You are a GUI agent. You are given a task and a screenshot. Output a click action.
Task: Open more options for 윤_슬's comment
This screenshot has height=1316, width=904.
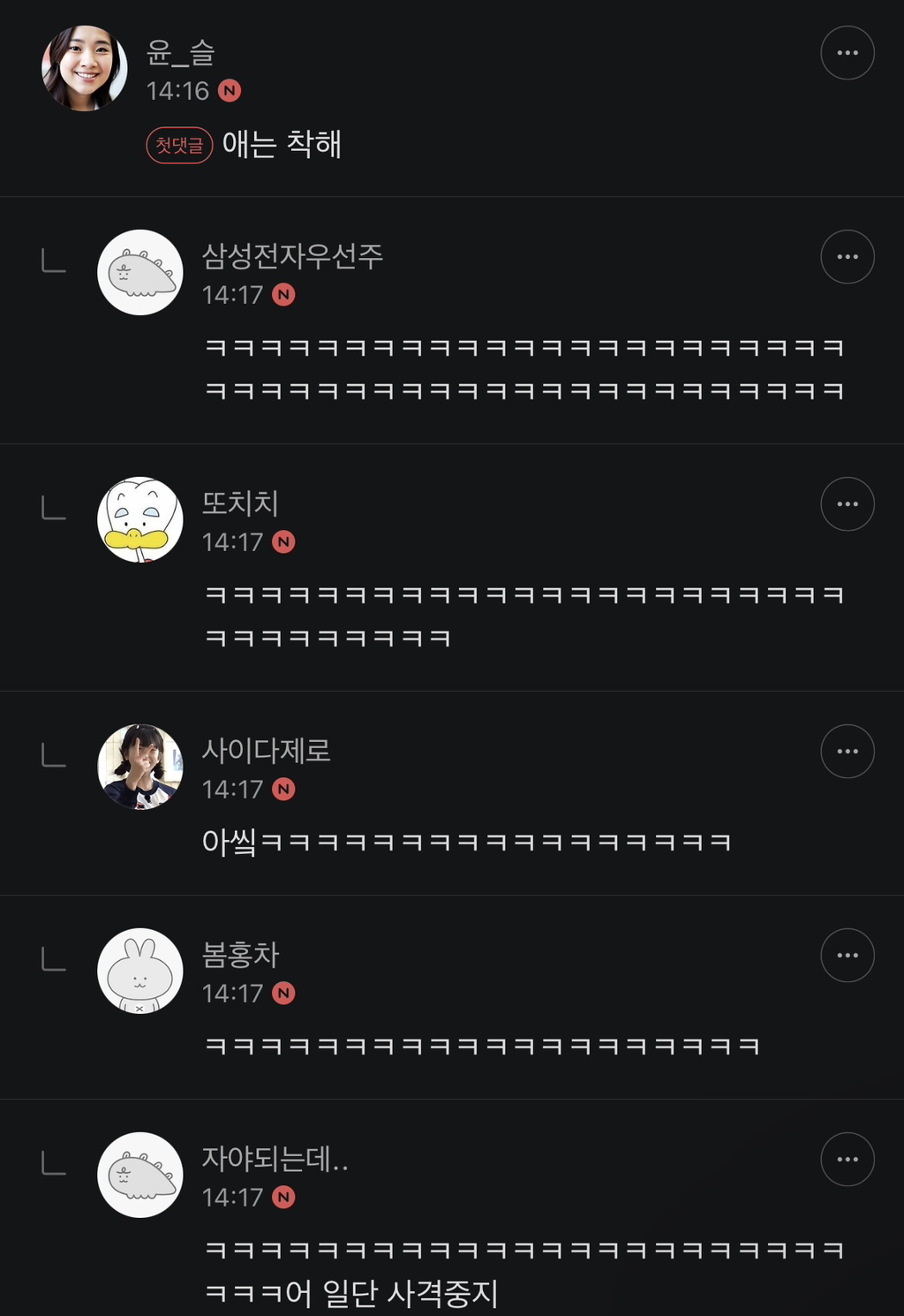pyautogui.click(x=847, y=53)
